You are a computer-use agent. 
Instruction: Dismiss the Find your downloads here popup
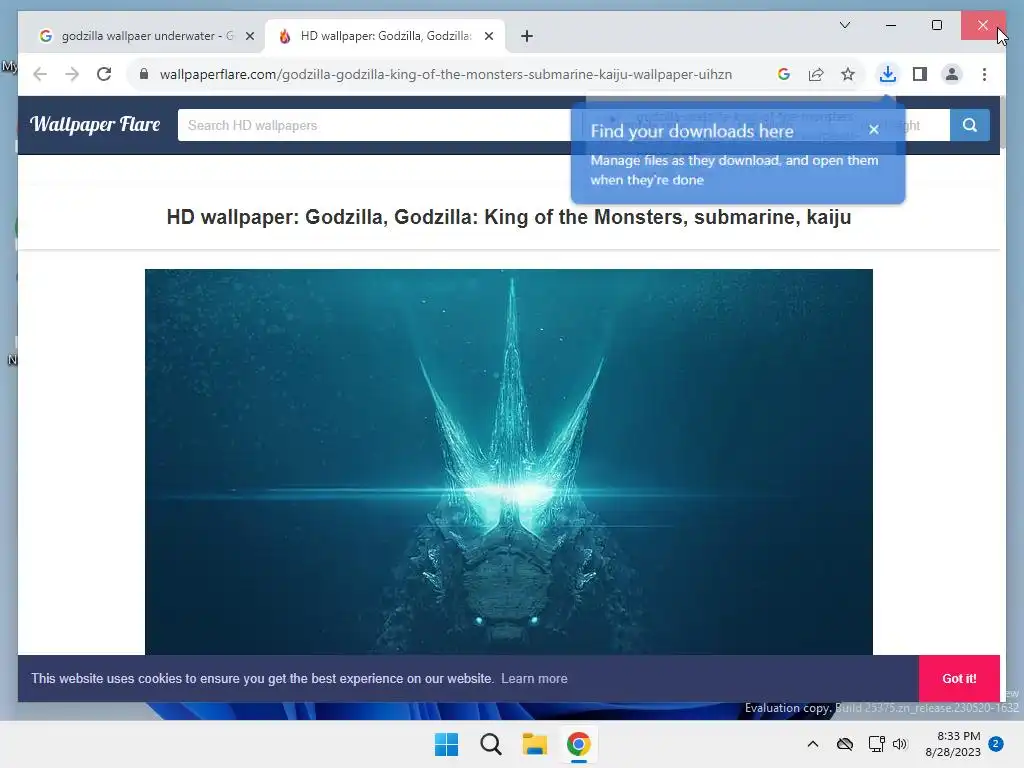874,130
